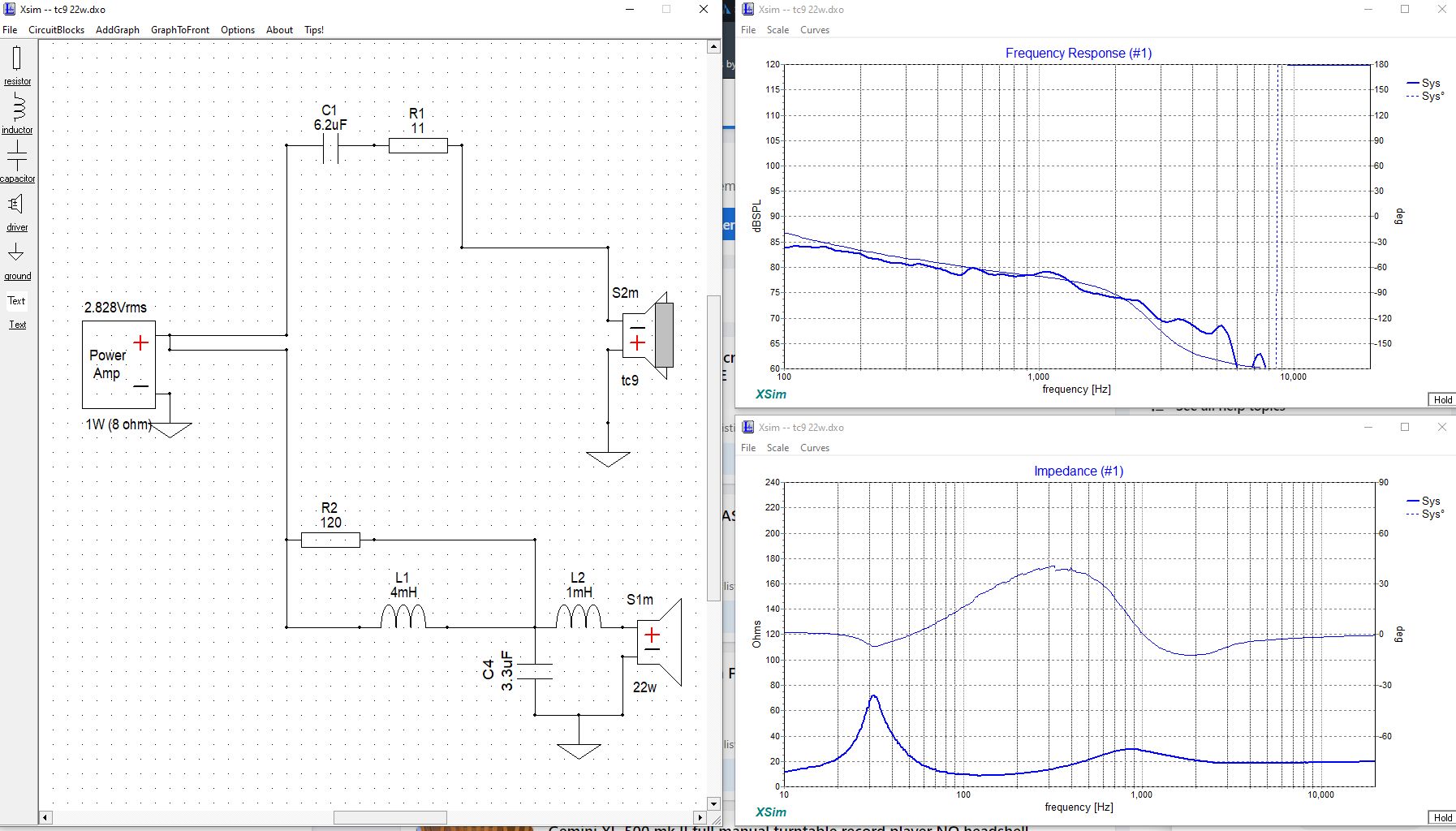Open Curves menu in Frequency Response window
Viewport: 1456px width, 831px height.
pos(815,30)
